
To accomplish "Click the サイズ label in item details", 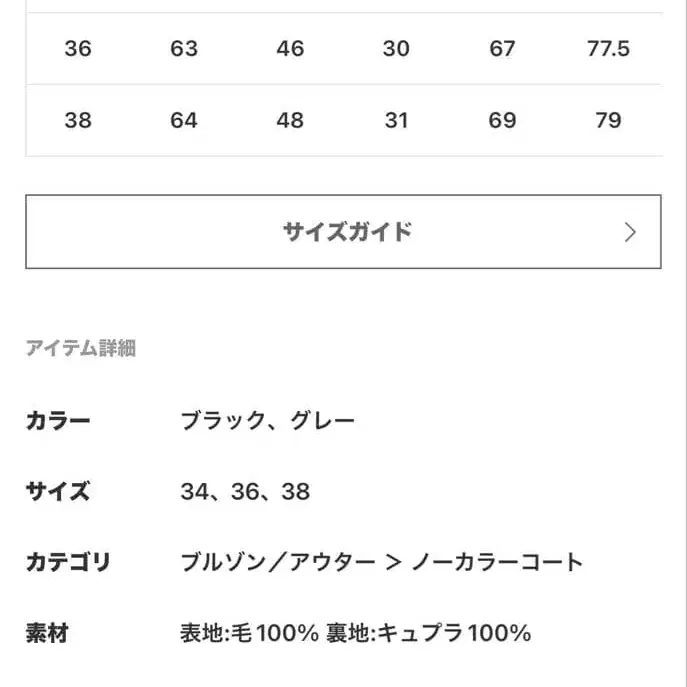I will 58,491.
